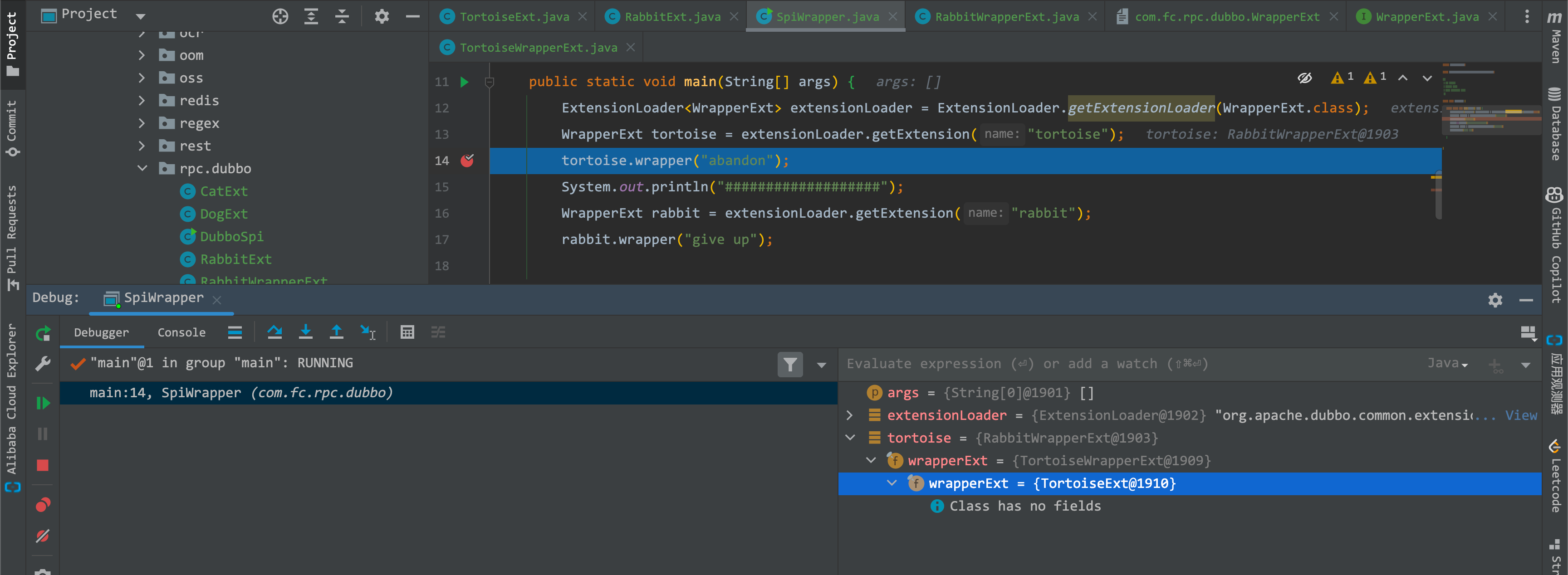Open Maven tool window
This screenshot has height=575, width=1568.
pos(1555,37)
